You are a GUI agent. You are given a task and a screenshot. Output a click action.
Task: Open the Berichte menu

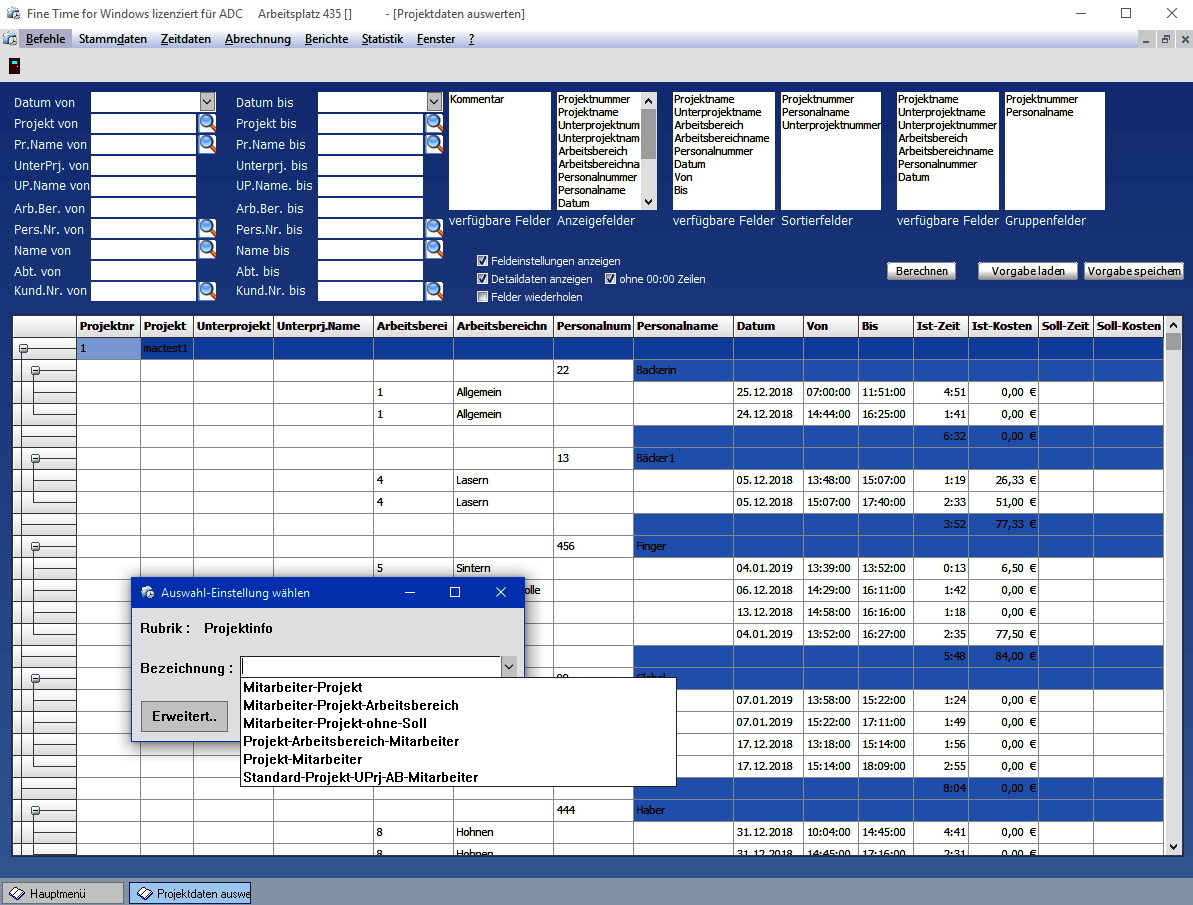[x=326, y=39]
